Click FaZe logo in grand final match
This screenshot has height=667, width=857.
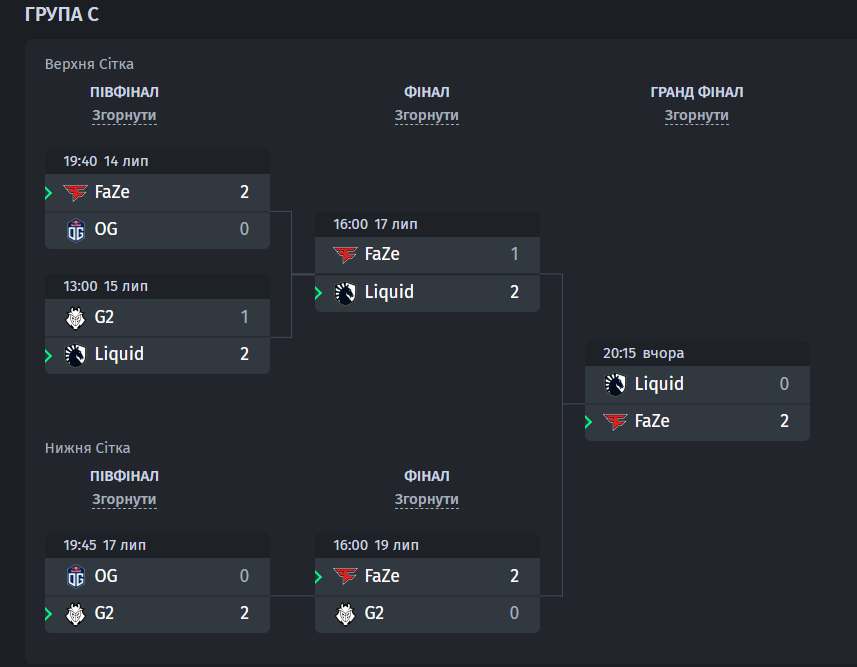coord(615,422)
